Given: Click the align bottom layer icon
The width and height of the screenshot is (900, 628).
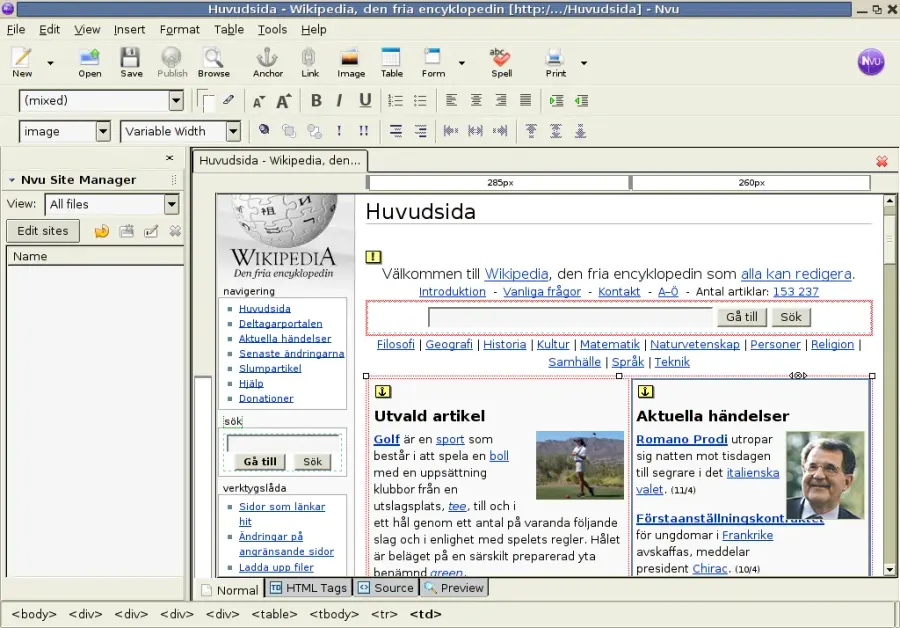Looking at the screenshot, I should tap(581, 131).
